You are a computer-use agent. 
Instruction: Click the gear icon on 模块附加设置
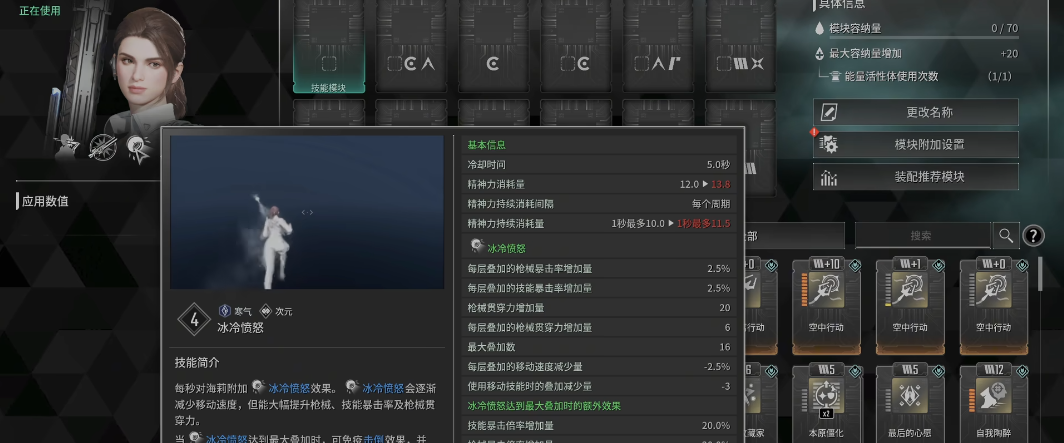click(x=829, y=145)
